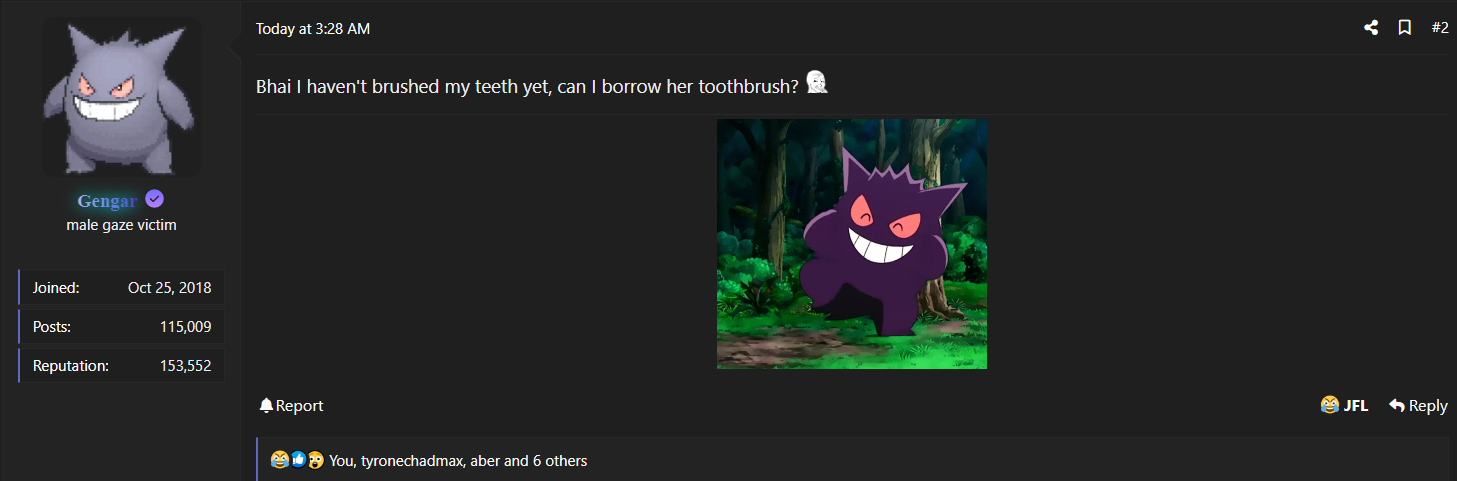Viewport: 1457px width, 481px height.
Task: Click Reply to respond to this post
Action: [1418, 405]
